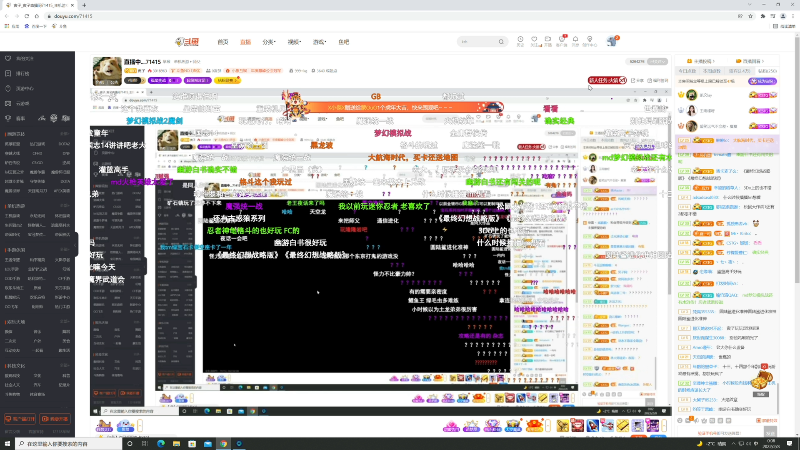Open the creator center lightbulb icon
The image size is (800, 450).
click(590, 41)
